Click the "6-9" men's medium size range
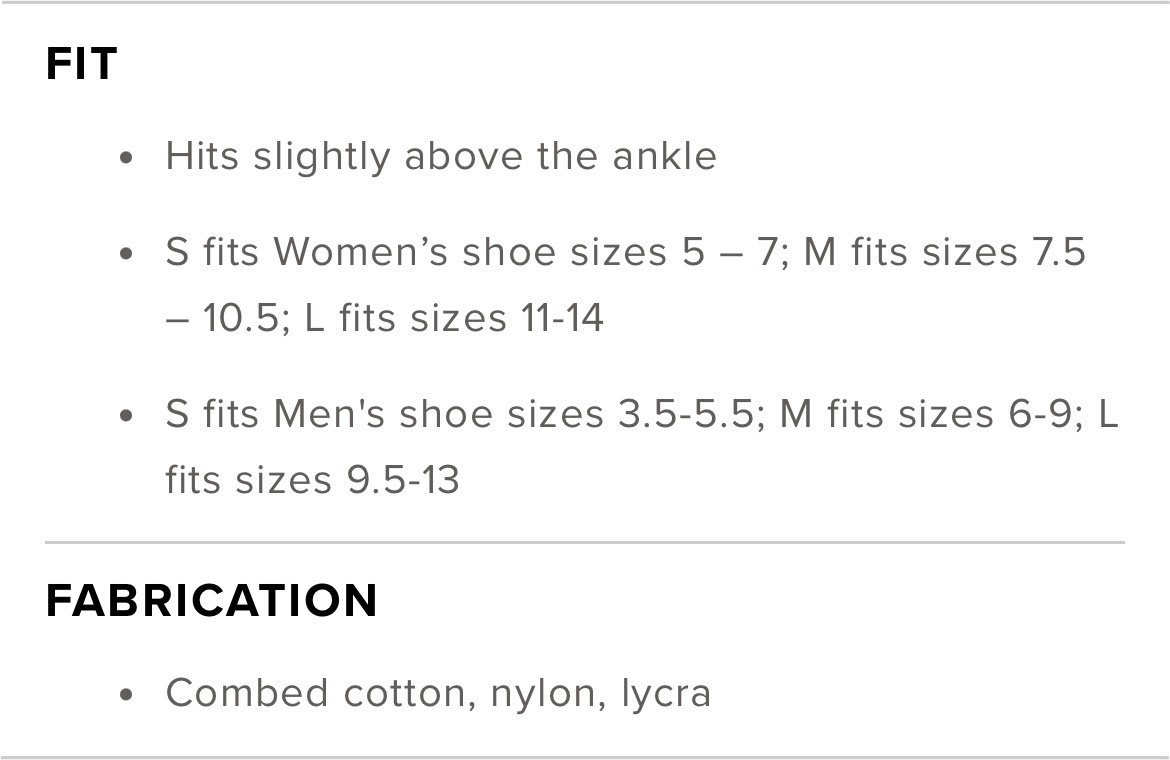 pos(1039,414)
